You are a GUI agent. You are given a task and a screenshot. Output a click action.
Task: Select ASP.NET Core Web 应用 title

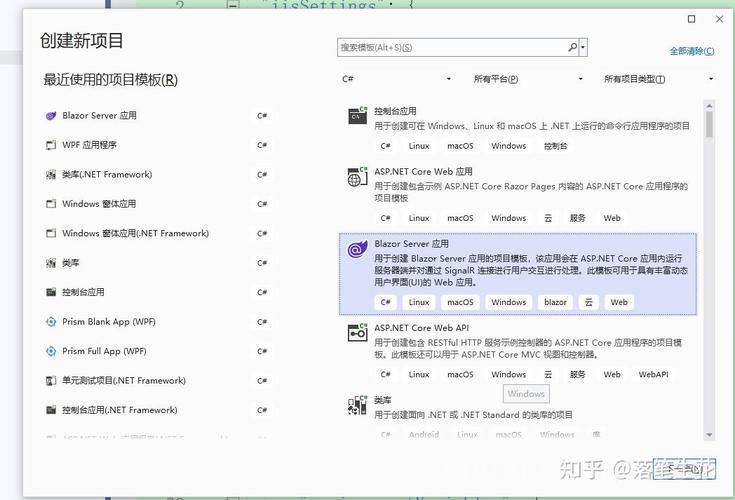[423, 172]
